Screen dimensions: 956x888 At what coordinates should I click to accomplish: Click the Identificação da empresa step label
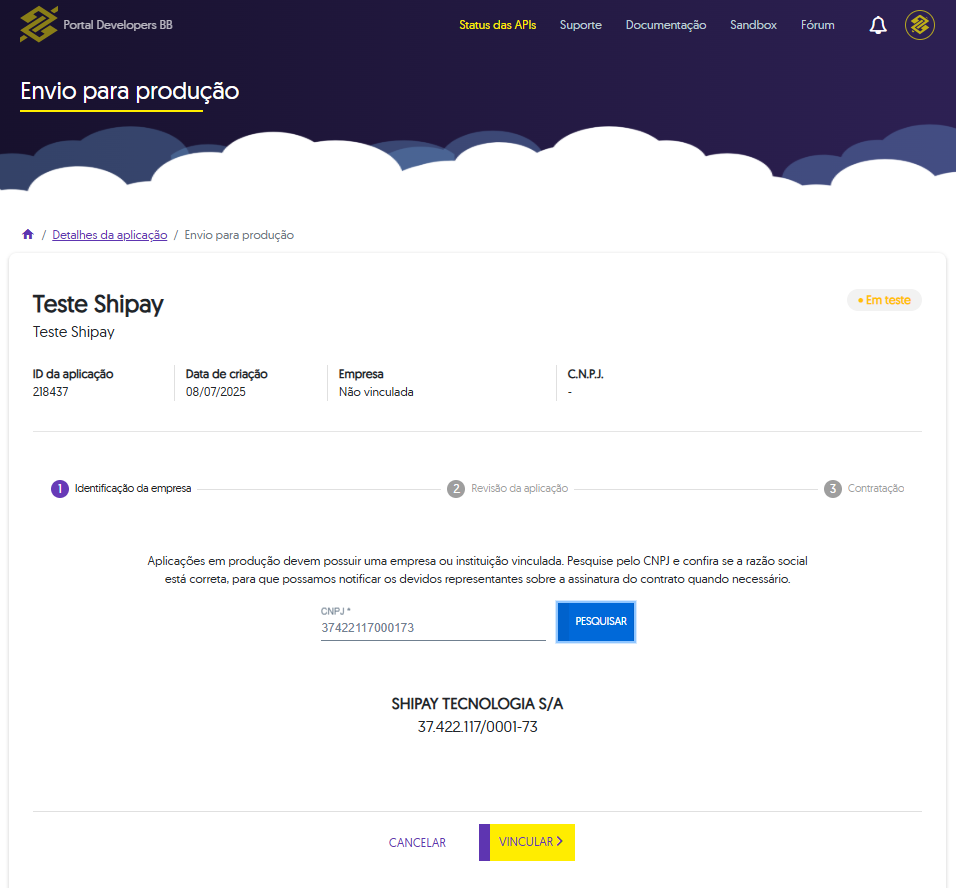[x=133, y=489]
